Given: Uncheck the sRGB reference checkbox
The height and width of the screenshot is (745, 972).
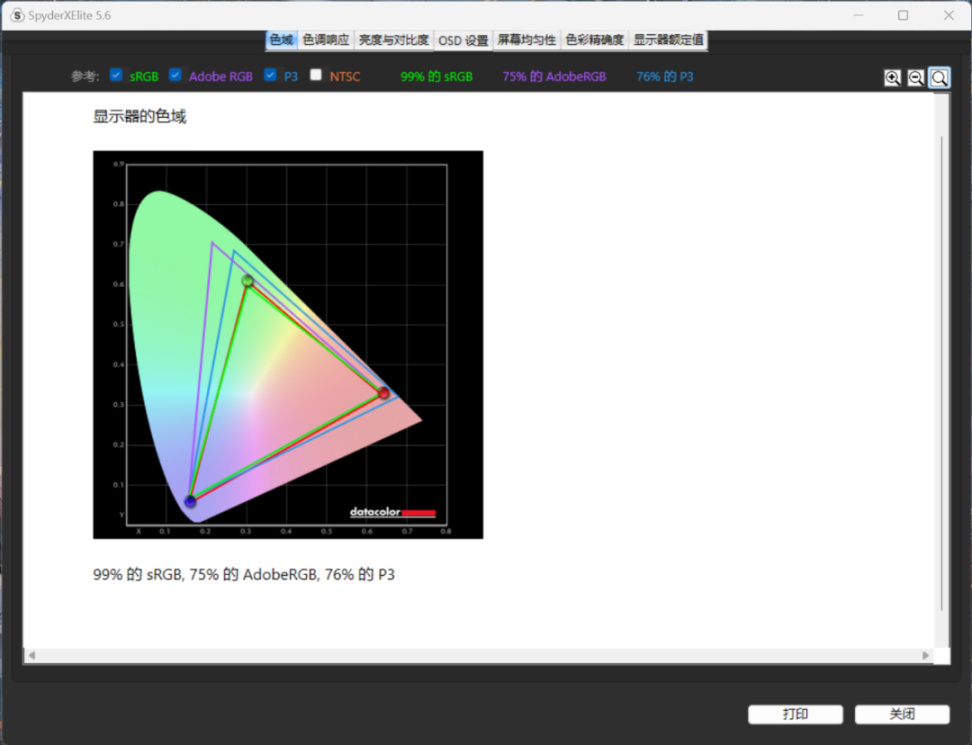Looking at the screenshot, I should pos(116,75).
